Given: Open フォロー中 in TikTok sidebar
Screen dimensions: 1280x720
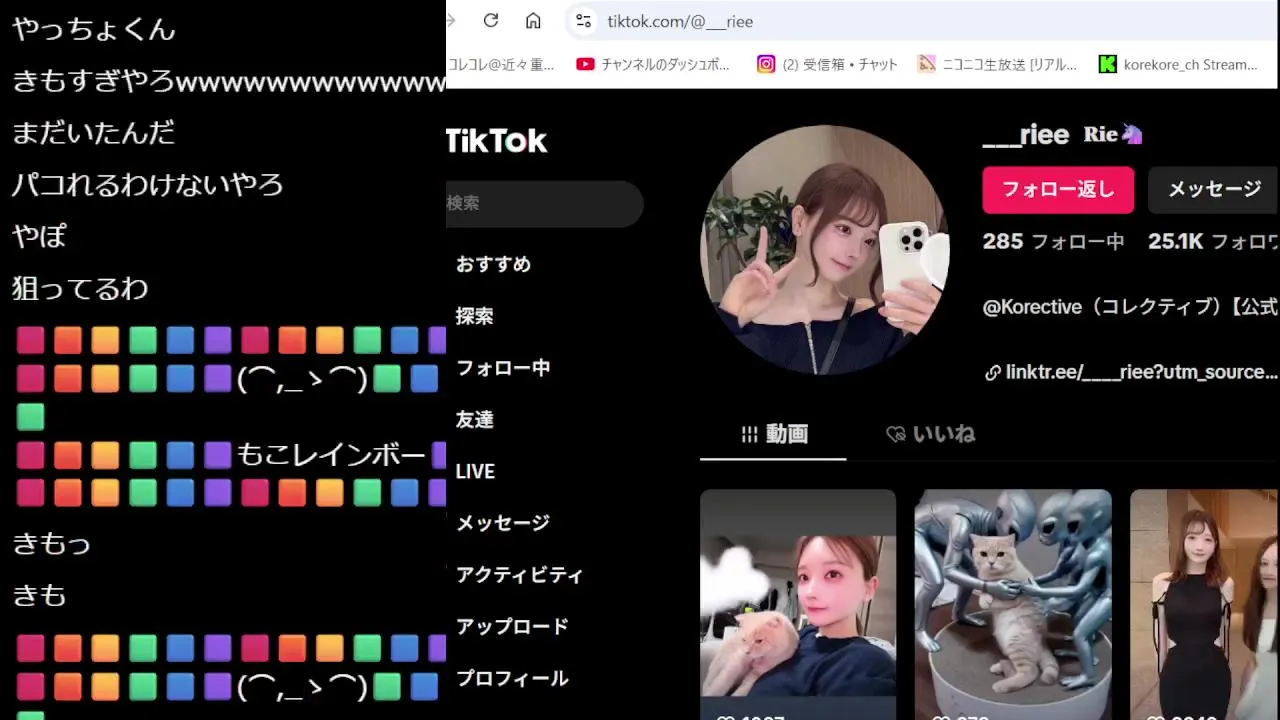Looking at the screenshot, I should click(x=503, y=368).
